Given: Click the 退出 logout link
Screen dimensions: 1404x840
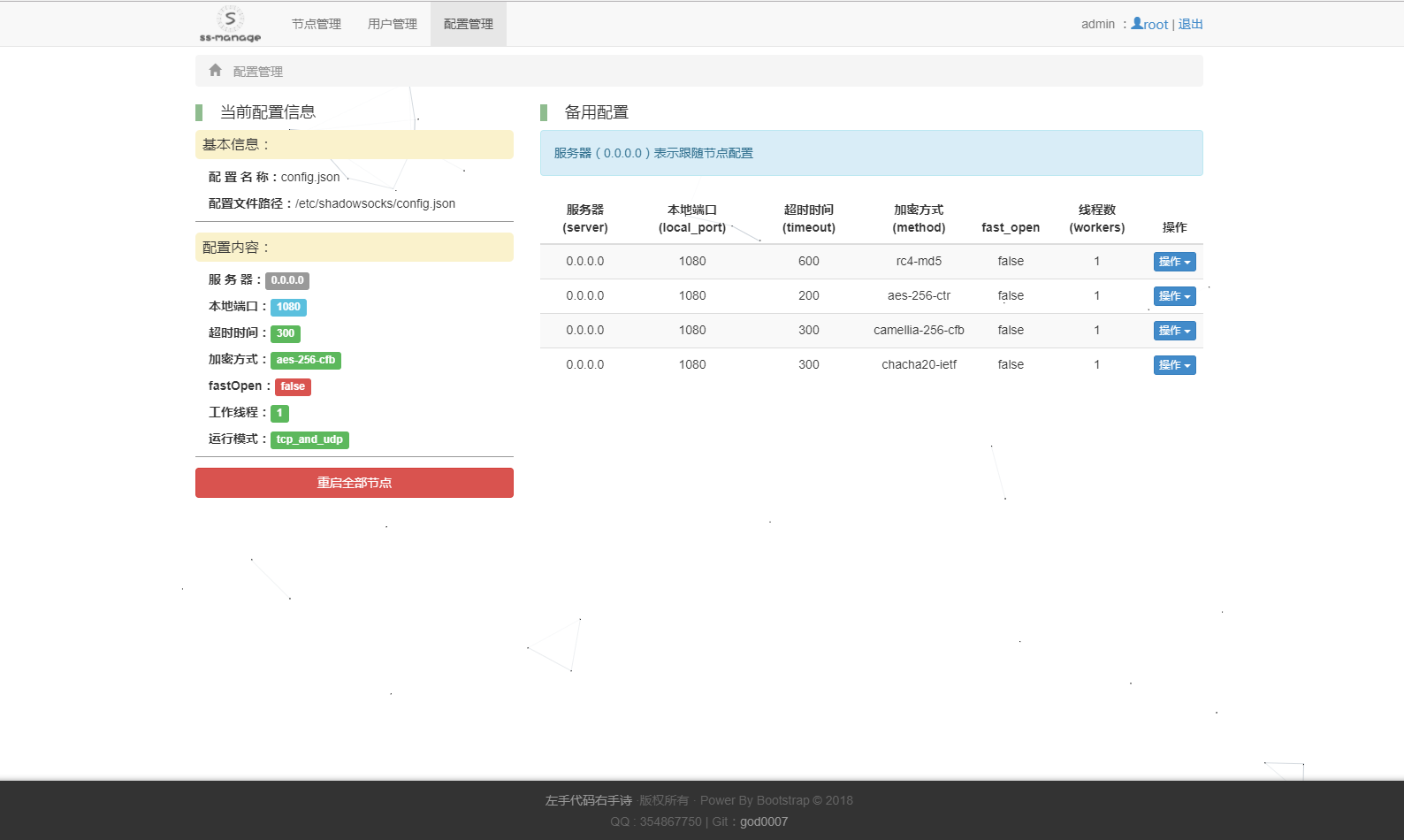Looking at the screenshot, I should click(1190, 24).
